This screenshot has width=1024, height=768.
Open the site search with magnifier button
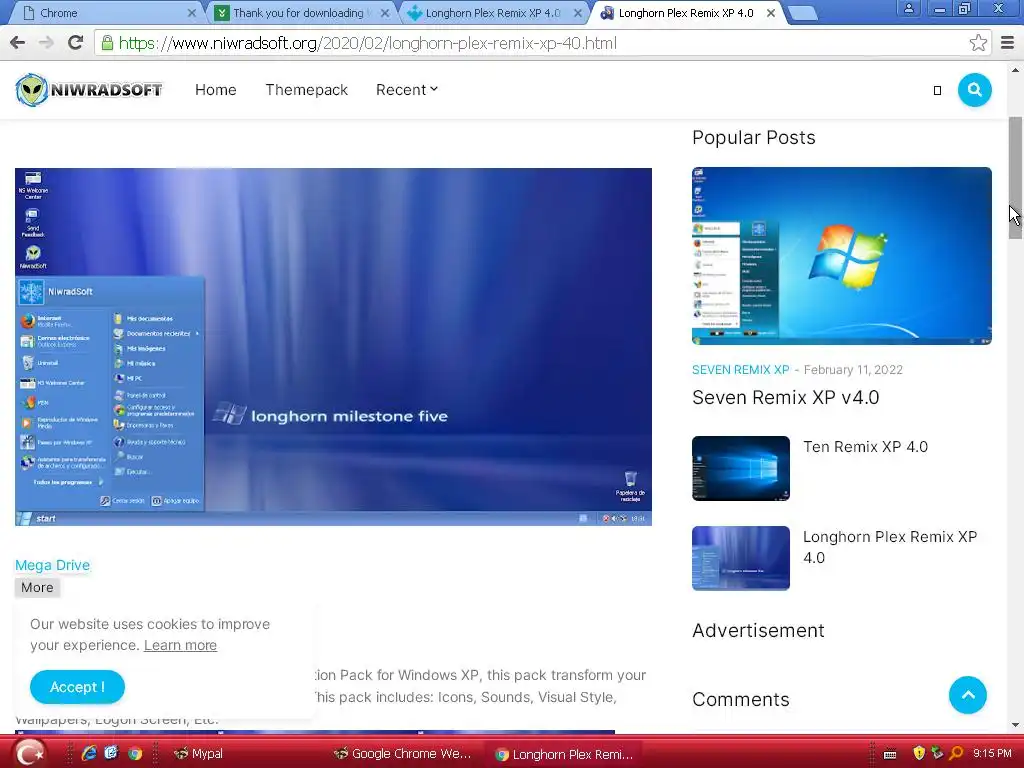pos(974,90)
